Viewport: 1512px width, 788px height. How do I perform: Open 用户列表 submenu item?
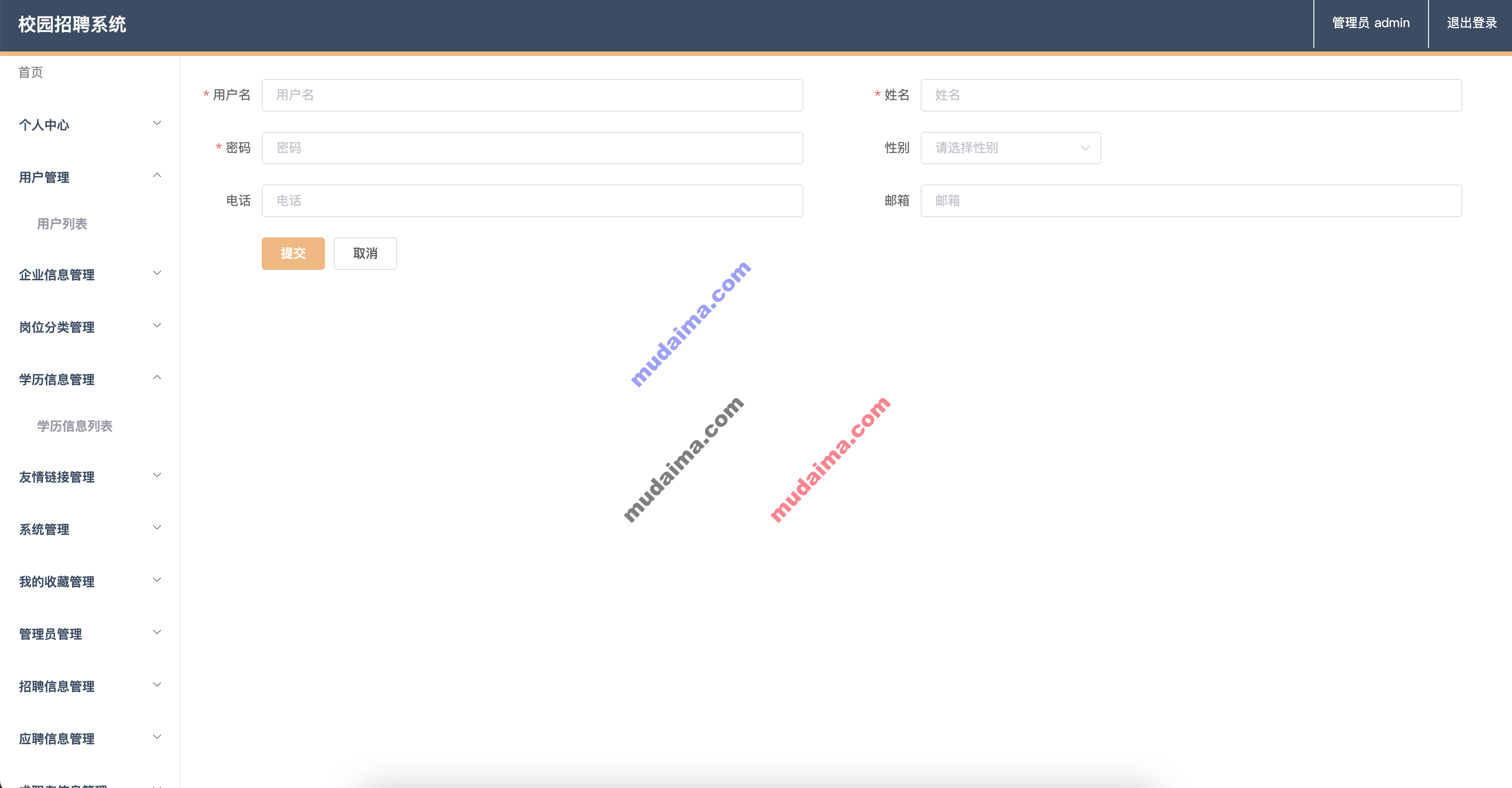point(62,223)
